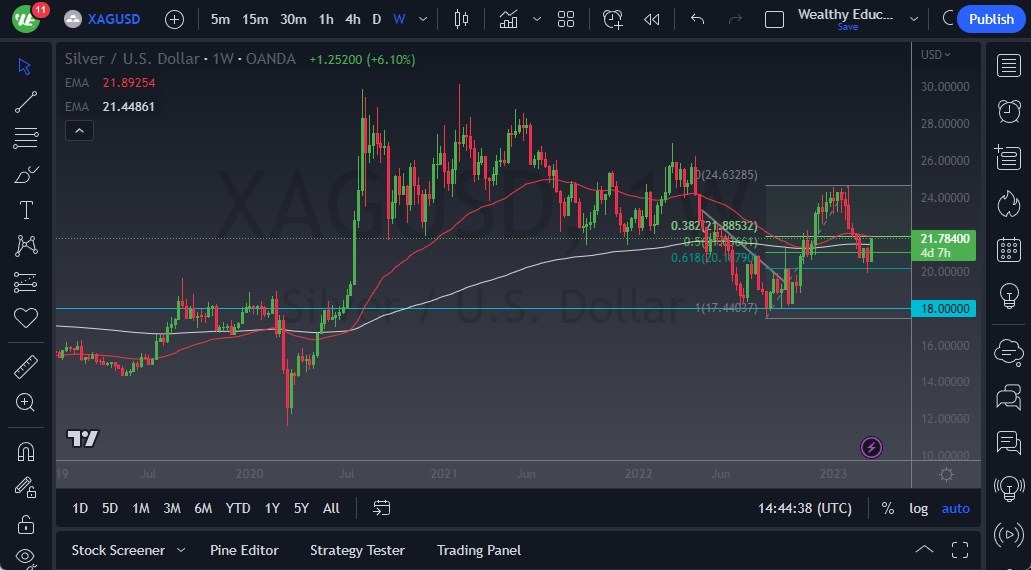Click the Save link under layout name

(848, 27)
